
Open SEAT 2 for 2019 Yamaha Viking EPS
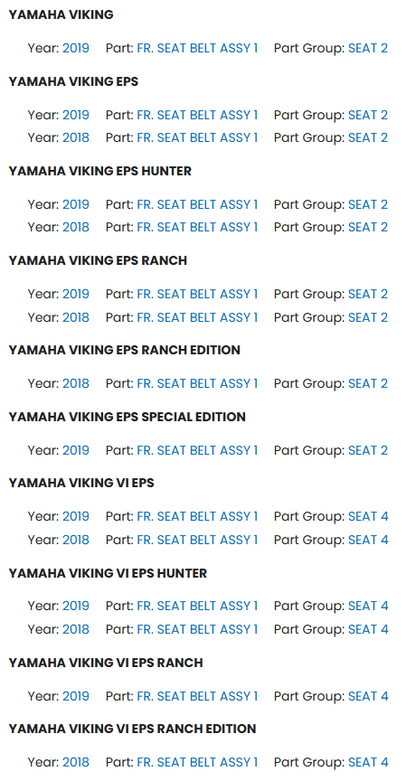(368, 115)
